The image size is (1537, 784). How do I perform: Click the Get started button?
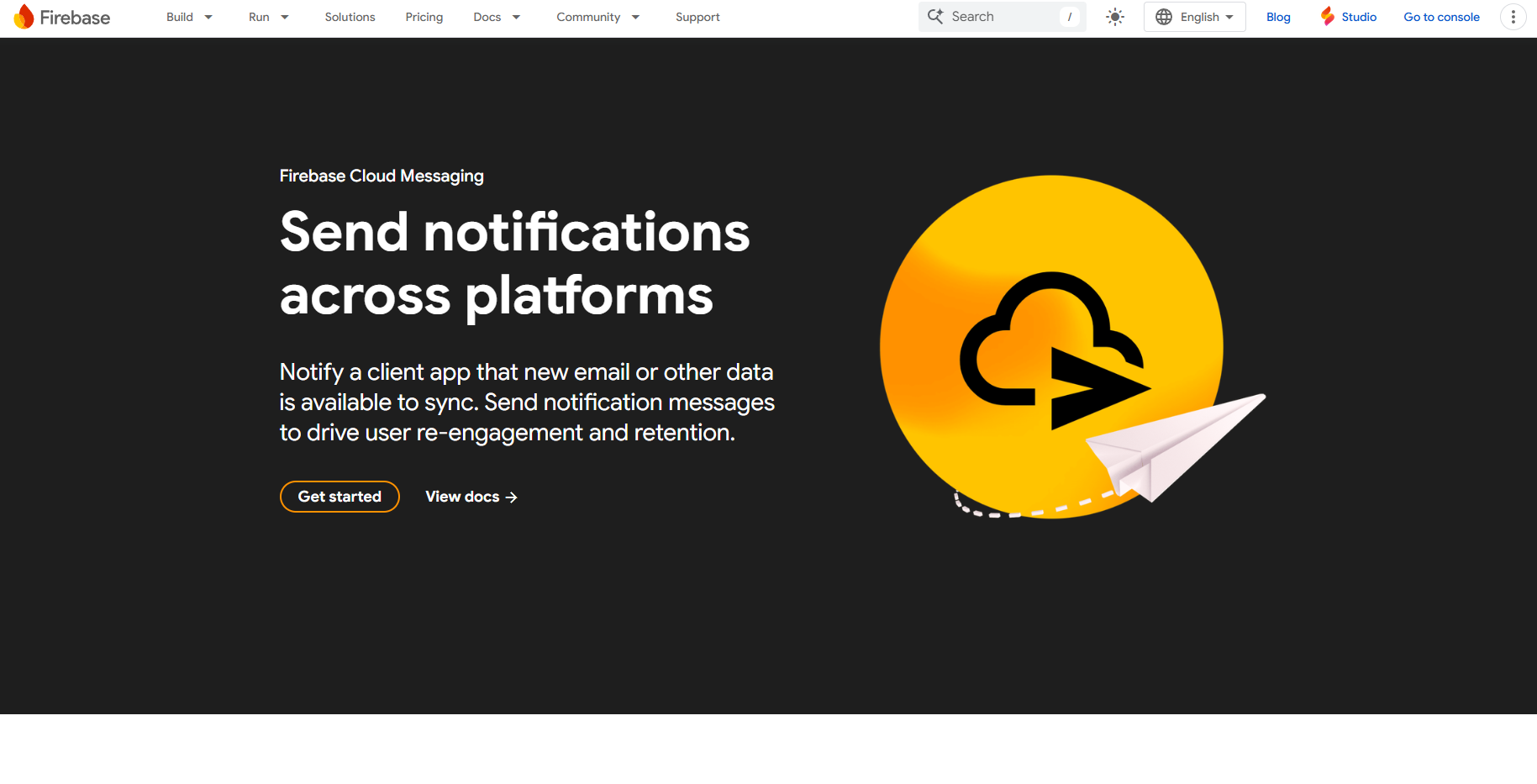[x=340, y=497]
